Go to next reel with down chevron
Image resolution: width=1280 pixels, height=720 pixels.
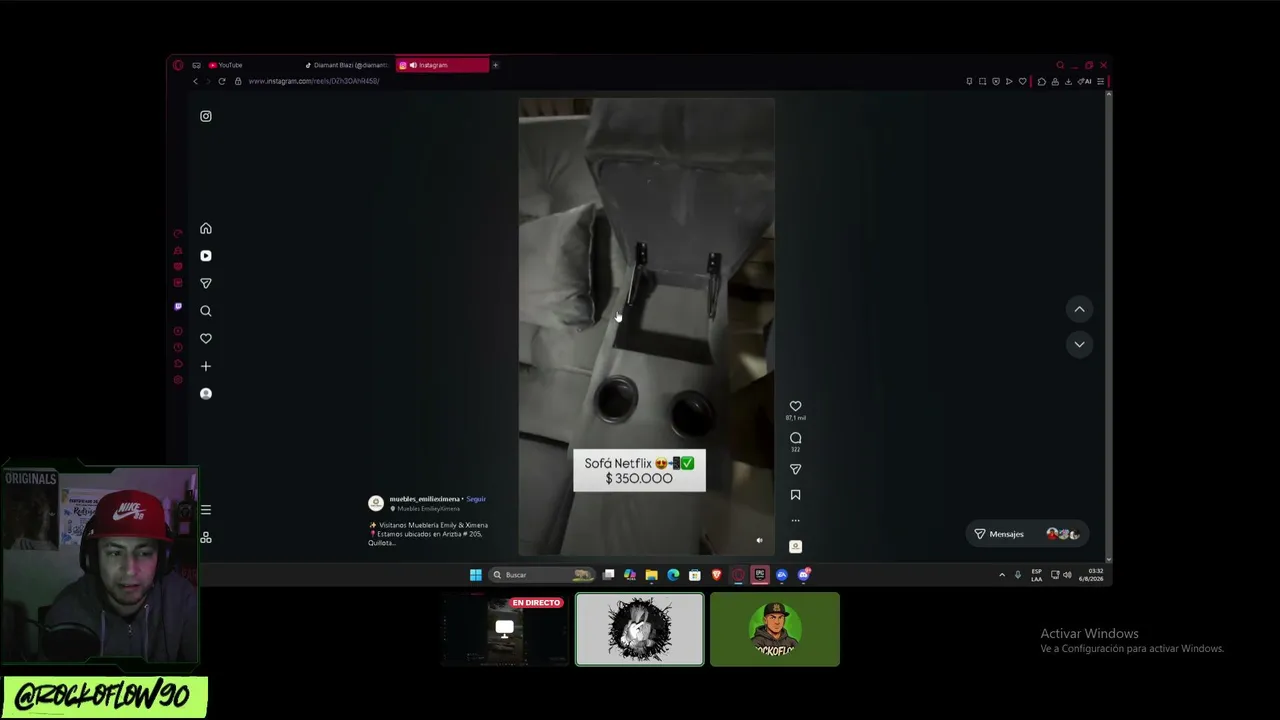click(x=1079, y=345)
